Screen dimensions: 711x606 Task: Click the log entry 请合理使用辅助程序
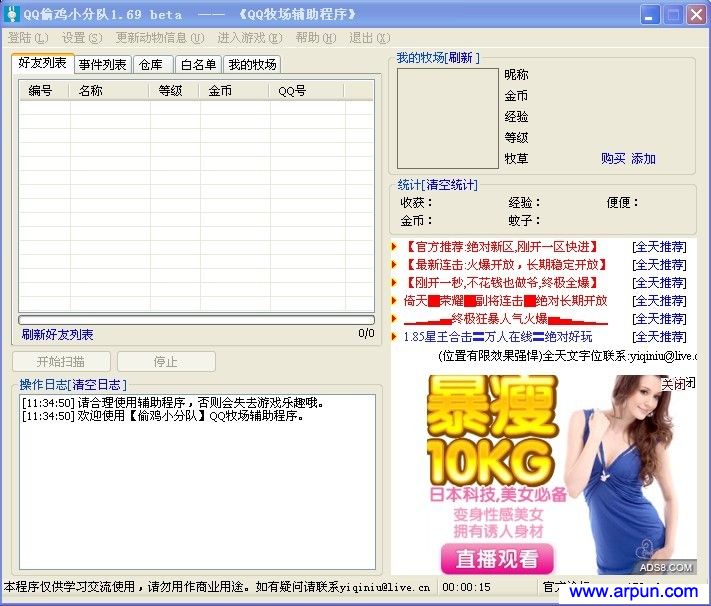(x=173, y=403)
